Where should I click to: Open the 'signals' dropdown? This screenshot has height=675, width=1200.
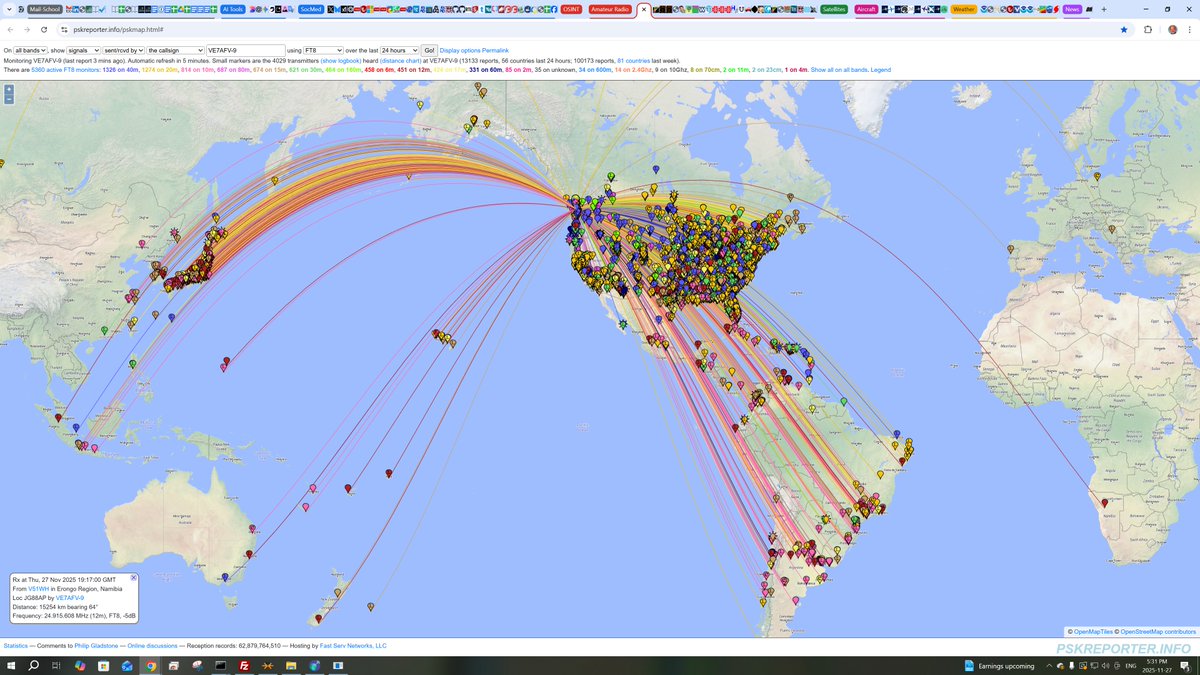click(83, 50)
